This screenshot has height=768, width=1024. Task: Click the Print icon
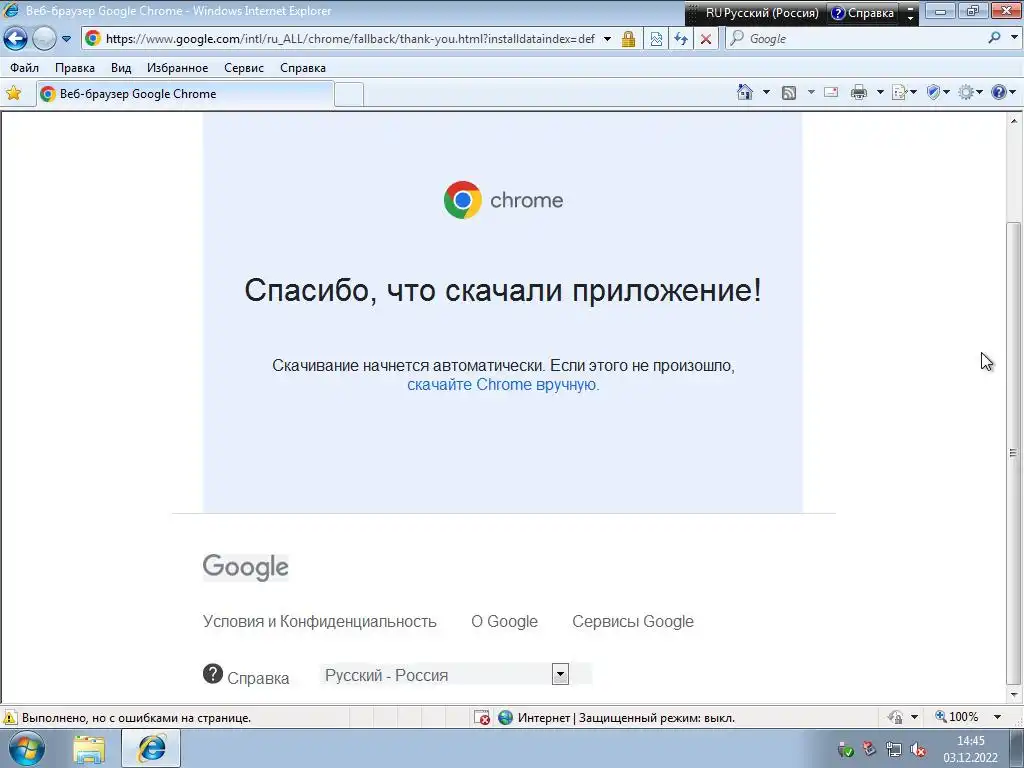pyautogui.click(x=859, y=93)
